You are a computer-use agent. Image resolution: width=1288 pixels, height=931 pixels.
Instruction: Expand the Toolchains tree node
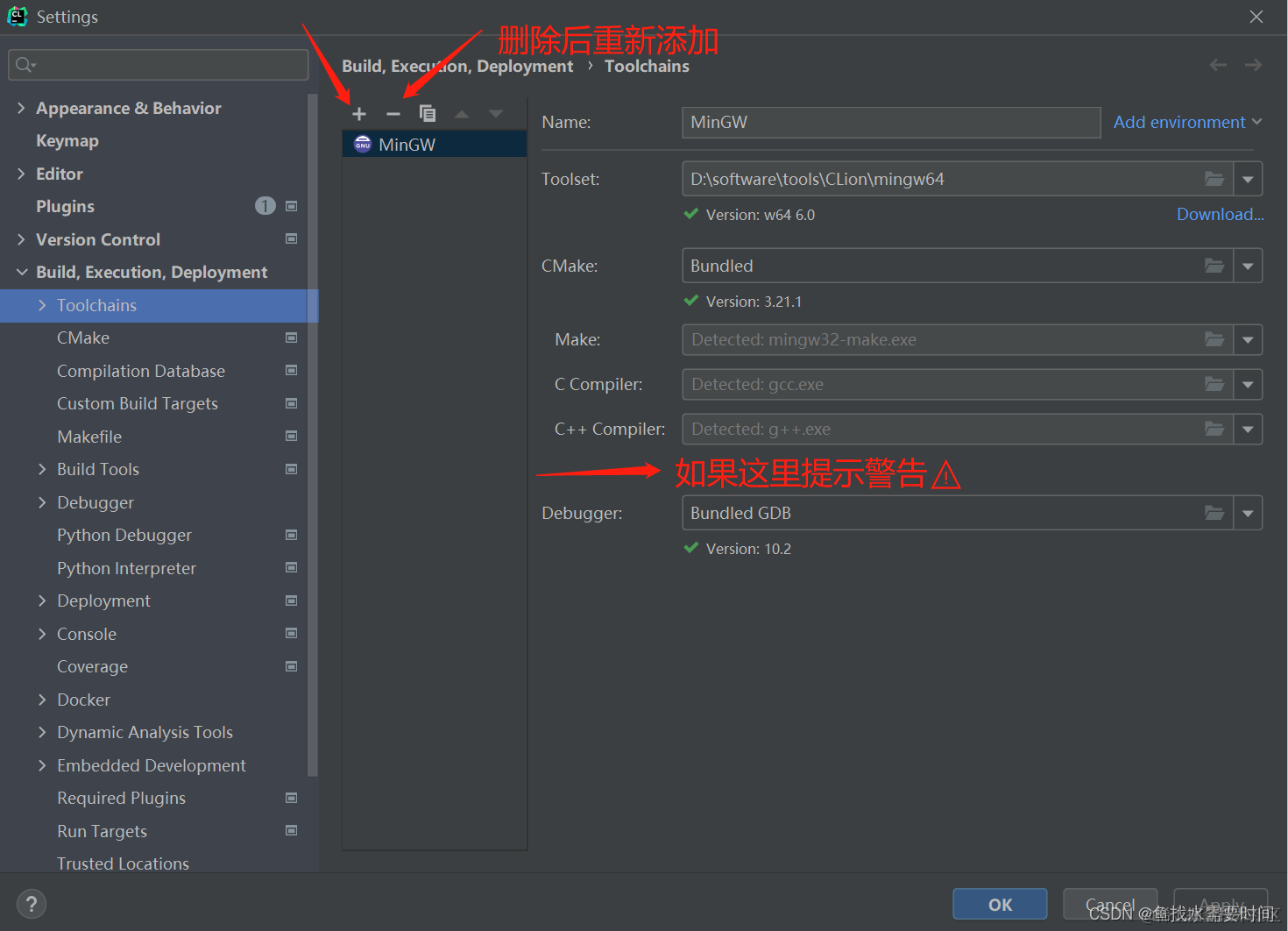pyautogui.click(x=42, y=305)
